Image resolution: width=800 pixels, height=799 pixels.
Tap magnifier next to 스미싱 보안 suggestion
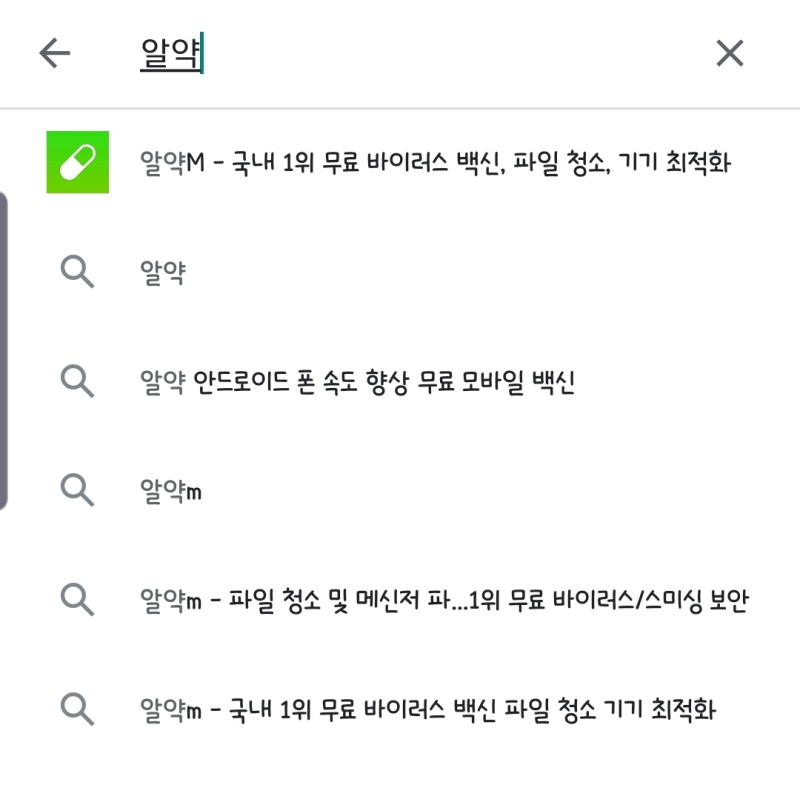pos(77,600)
